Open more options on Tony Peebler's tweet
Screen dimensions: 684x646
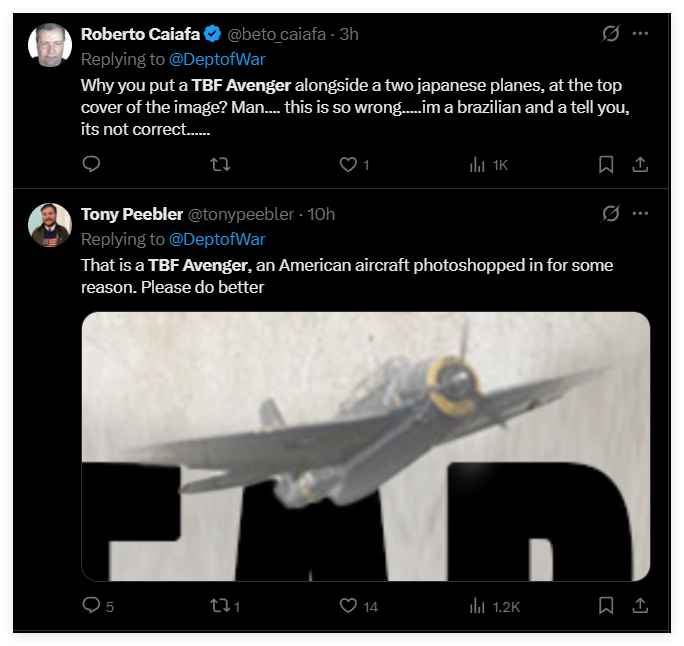(641, 214)
